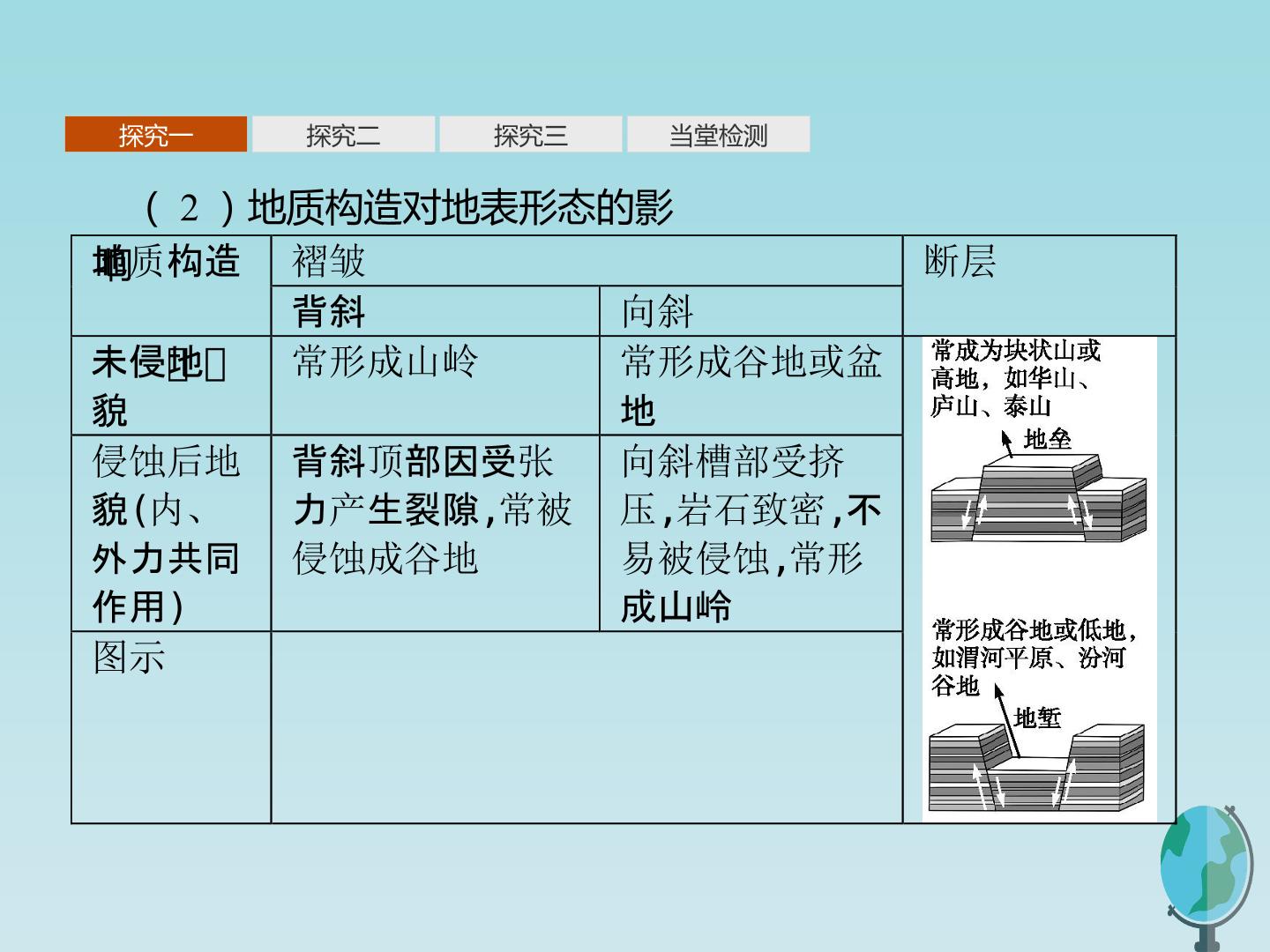Click the 常形成谷地或低地 caption text
The width and height of the screenshot is (1270, 952).
point(1034,658)
